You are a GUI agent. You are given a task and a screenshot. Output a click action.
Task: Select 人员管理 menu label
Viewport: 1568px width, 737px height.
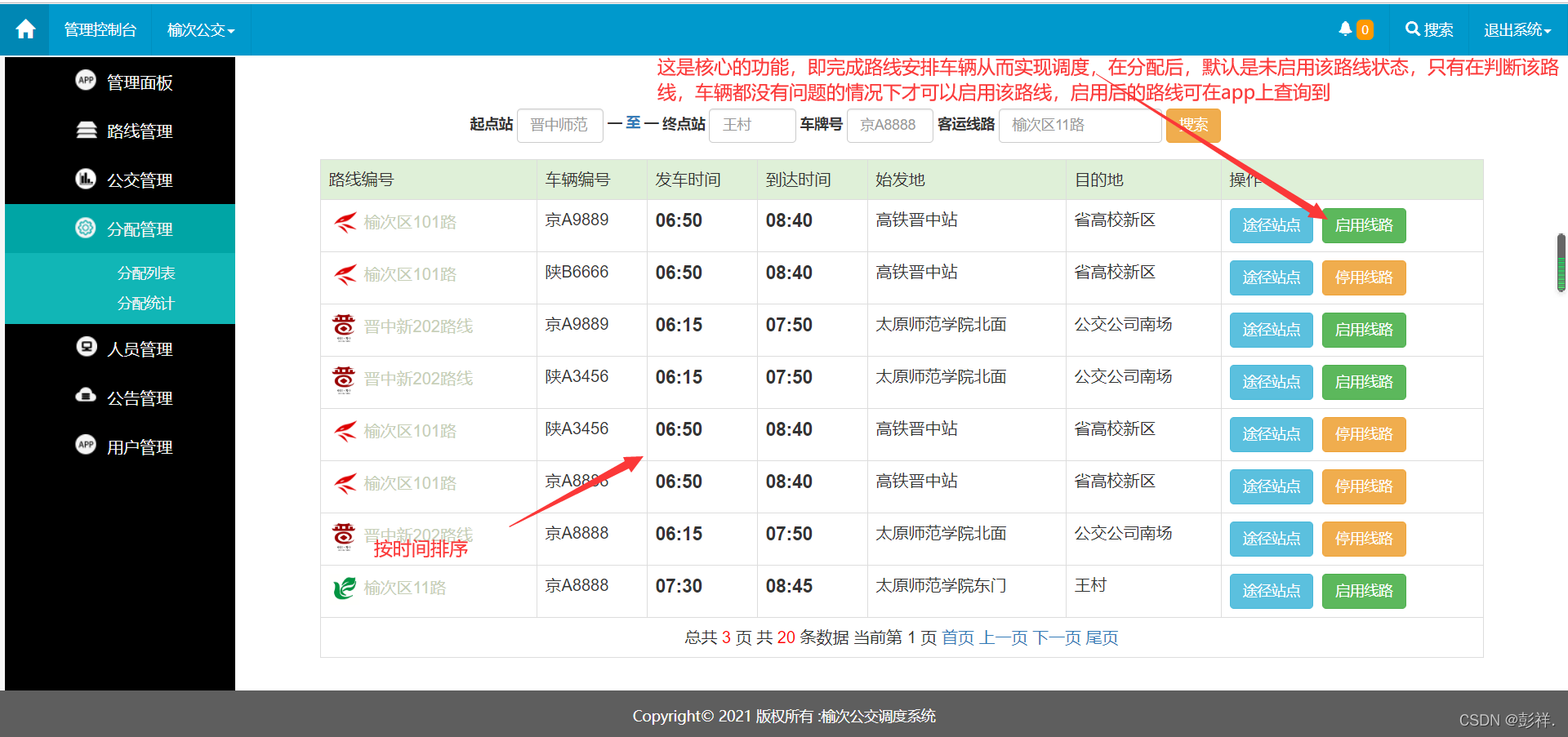pyautogui.click(x=140, y=349)
